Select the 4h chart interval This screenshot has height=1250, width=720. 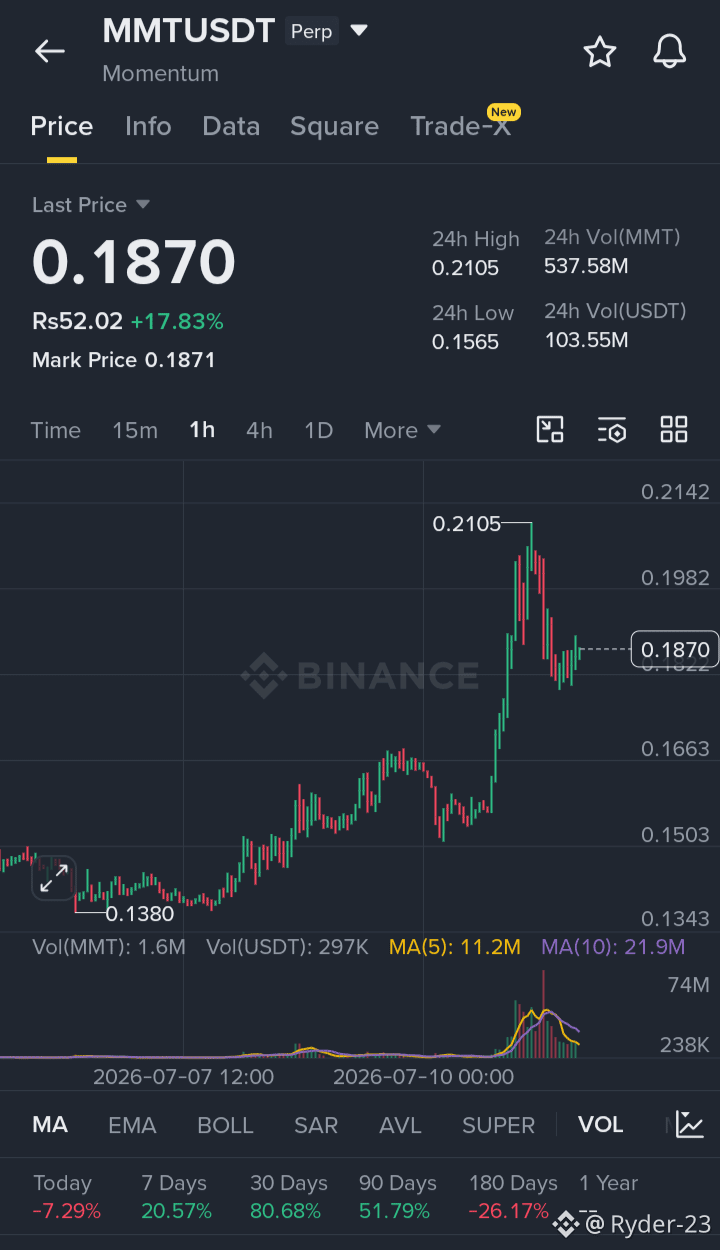[x=259, y=430]
